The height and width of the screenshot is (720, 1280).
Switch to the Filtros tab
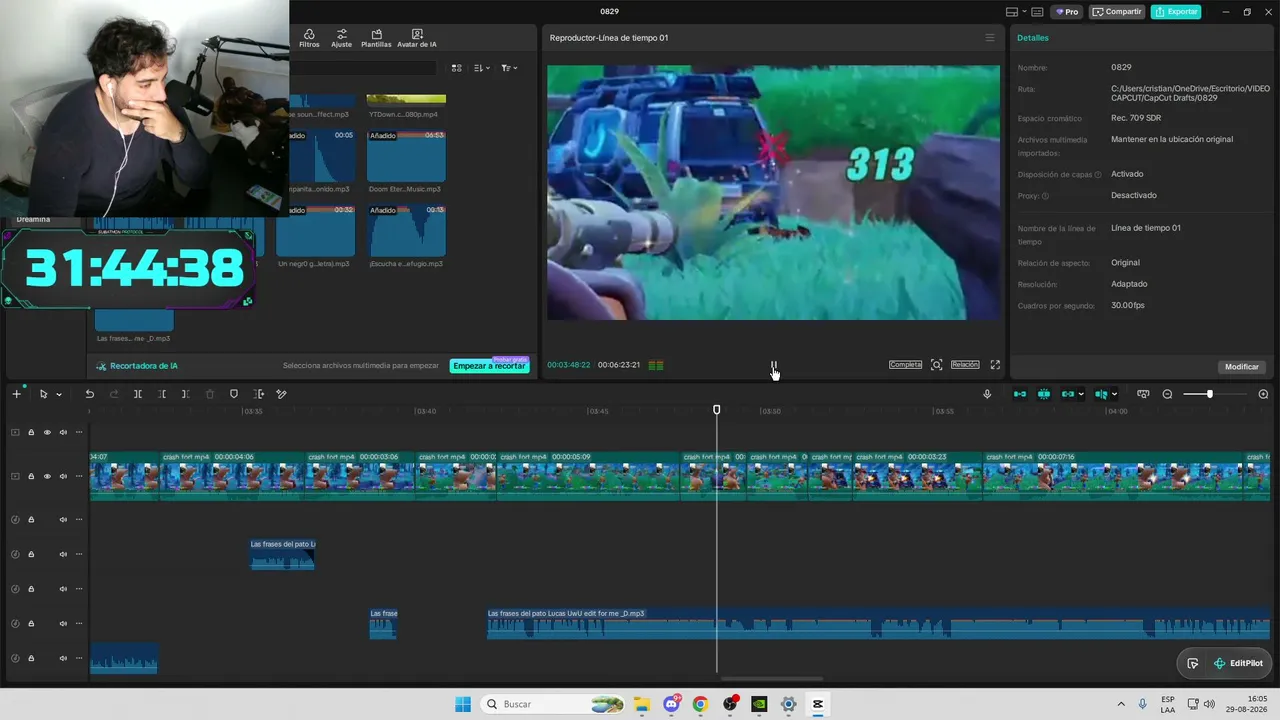(309, 38)
